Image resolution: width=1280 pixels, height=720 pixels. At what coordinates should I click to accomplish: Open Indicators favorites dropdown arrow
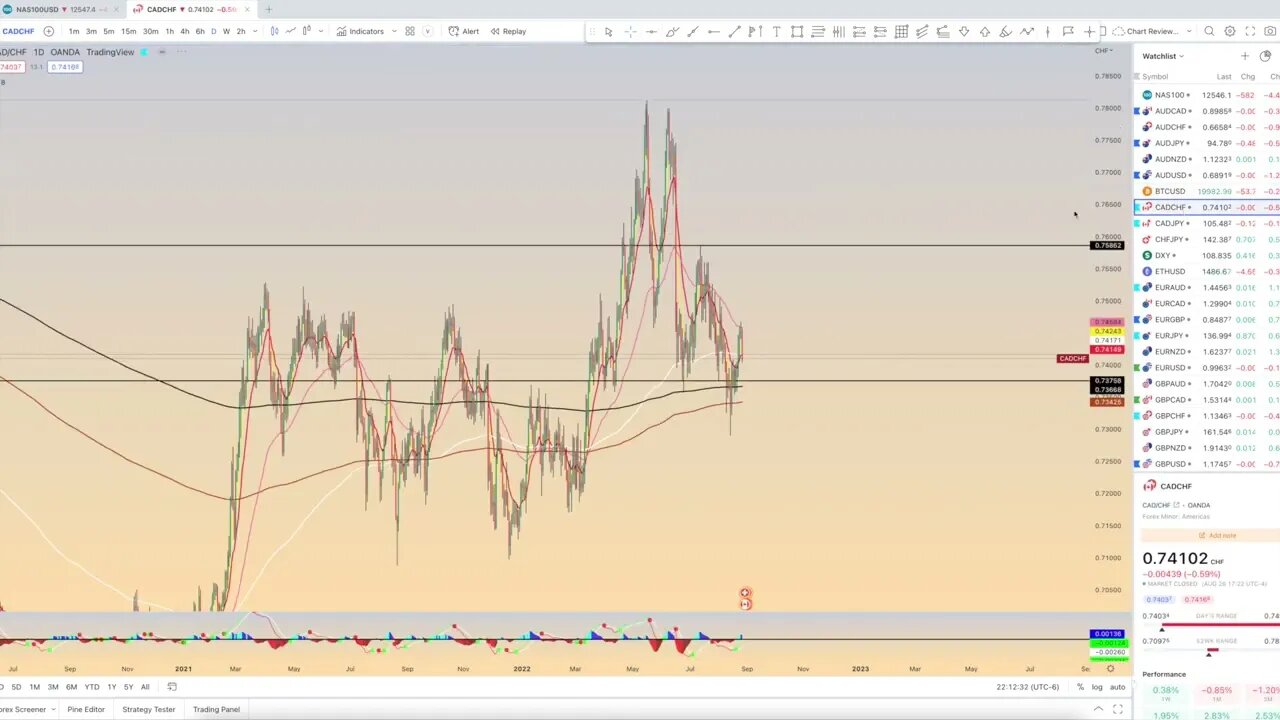point(394,31)
